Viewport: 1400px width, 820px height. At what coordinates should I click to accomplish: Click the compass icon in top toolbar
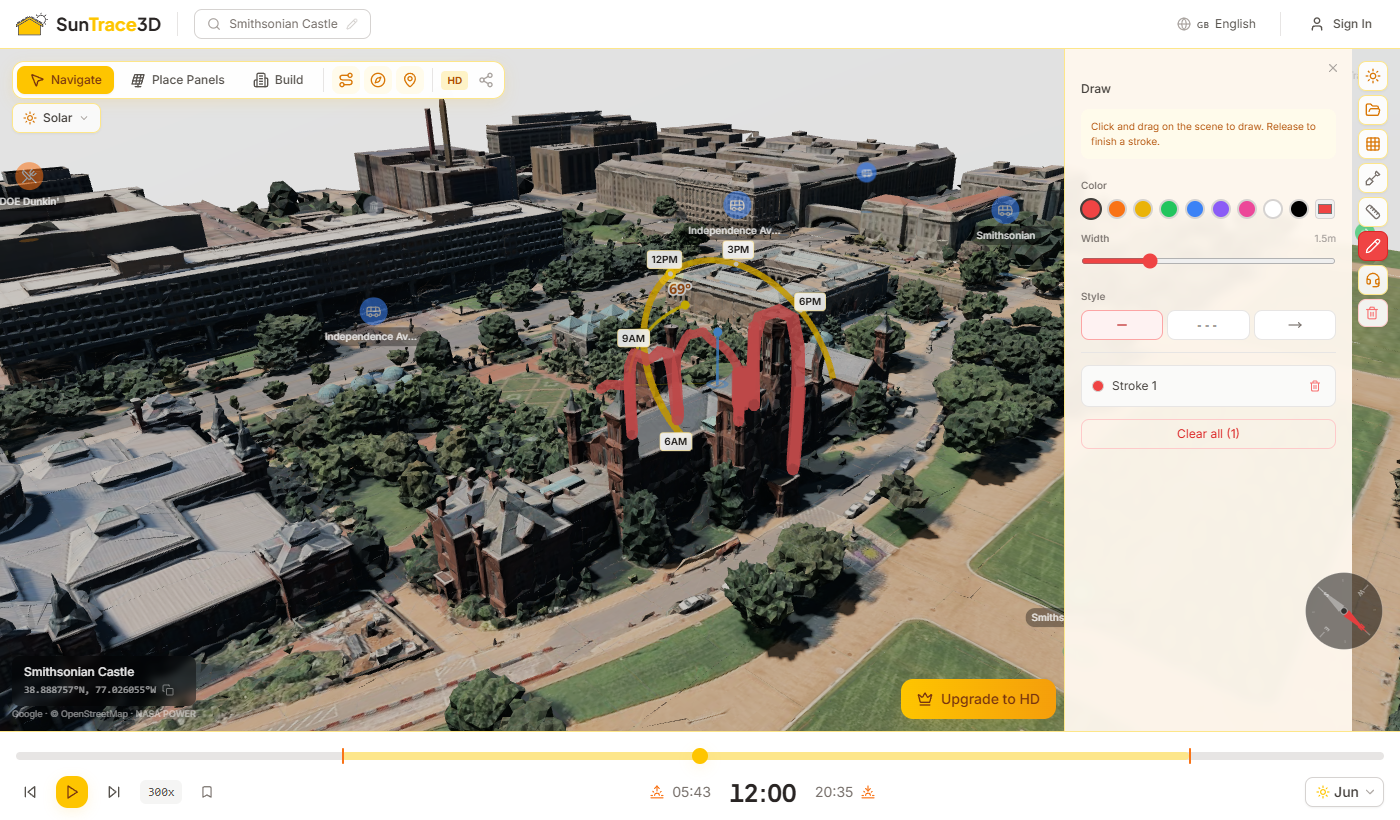point(378,80)
